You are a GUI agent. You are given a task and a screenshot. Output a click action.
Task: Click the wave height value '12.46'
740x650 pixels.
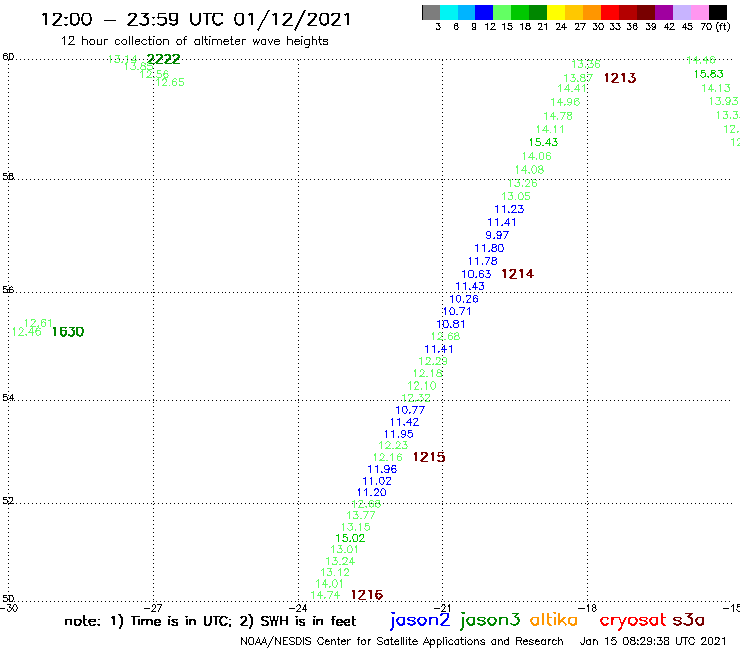pos(26,332)
